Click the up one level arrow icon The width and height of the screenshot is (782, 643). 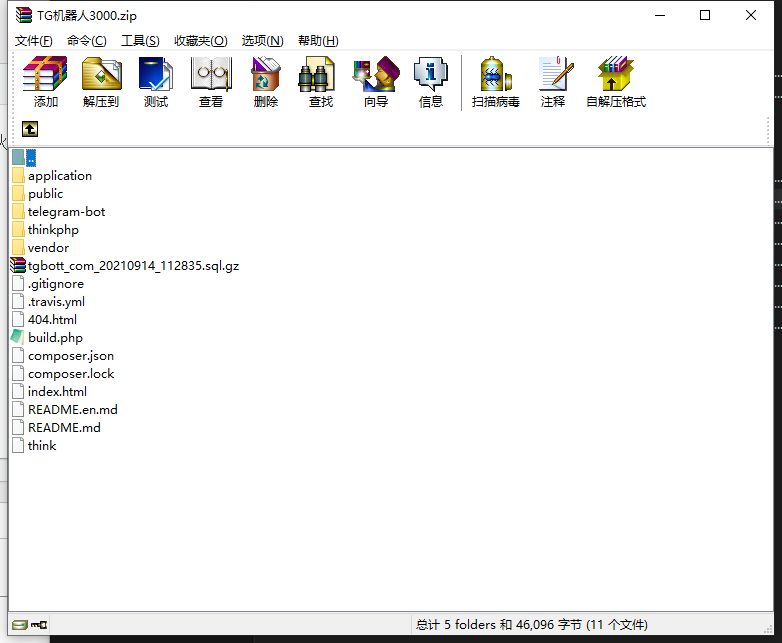[x=30, y=129]
